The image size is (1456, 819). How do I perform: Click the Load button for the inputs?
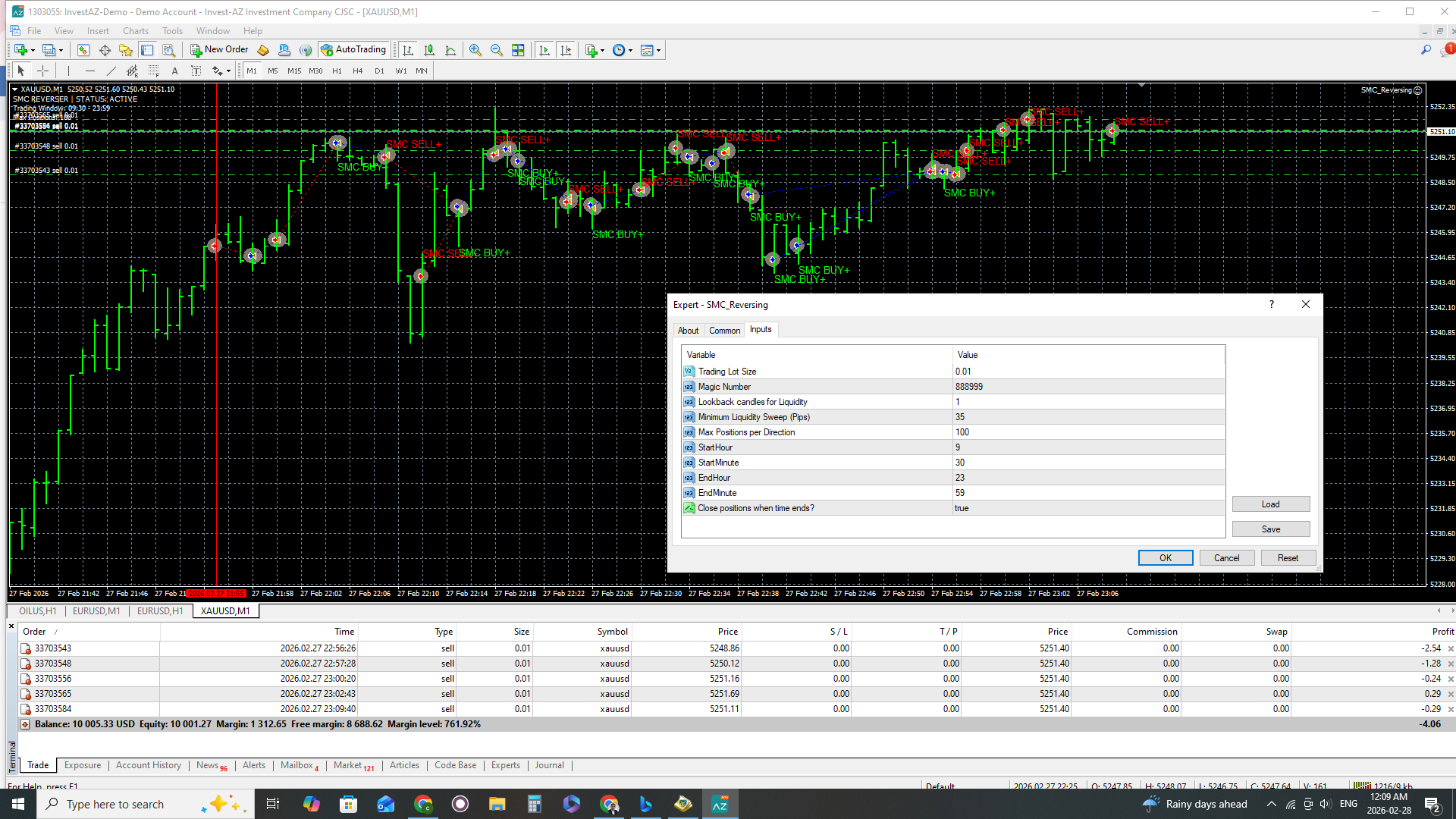[x=1270, y=504]
